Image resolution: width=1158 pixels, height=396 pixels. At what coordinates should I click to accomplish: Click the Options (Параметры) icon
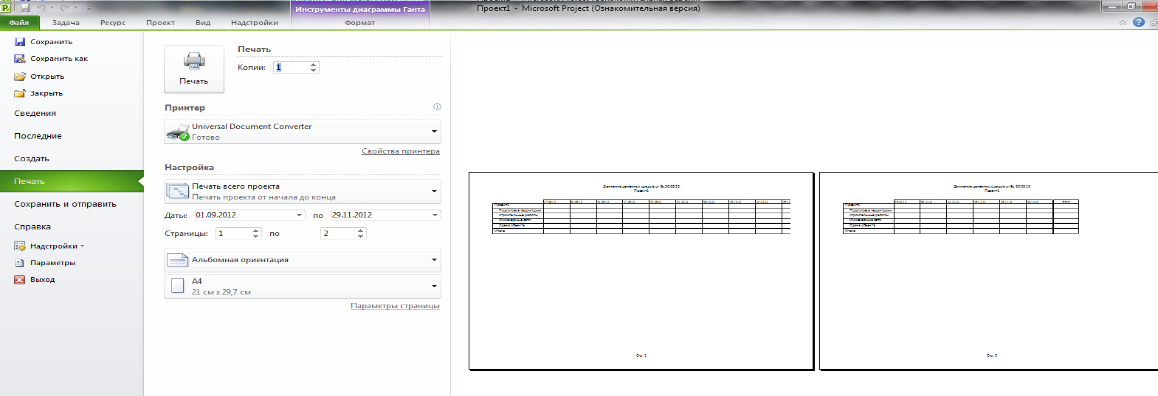click(x=20, y=262)
